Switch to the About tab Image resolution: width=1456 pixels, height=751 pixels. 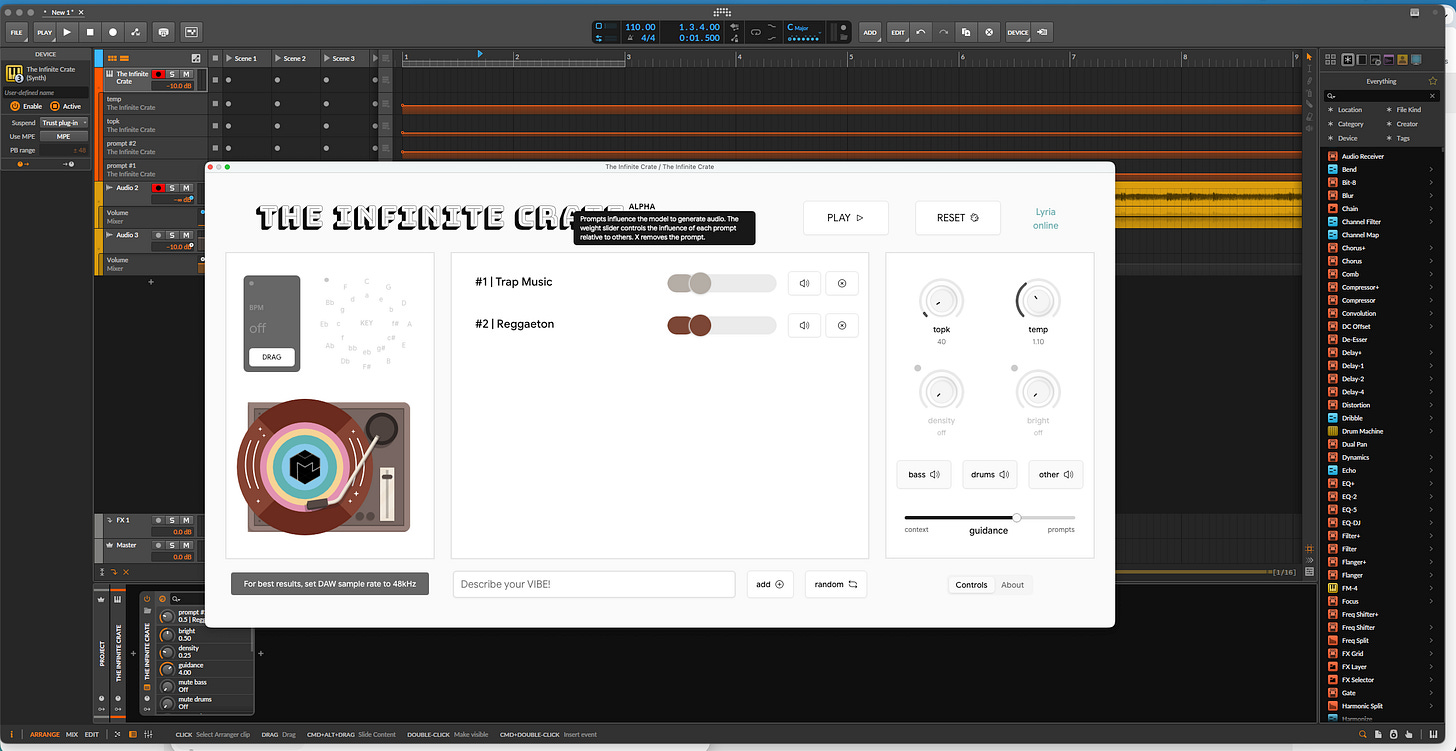point(1013,585)
